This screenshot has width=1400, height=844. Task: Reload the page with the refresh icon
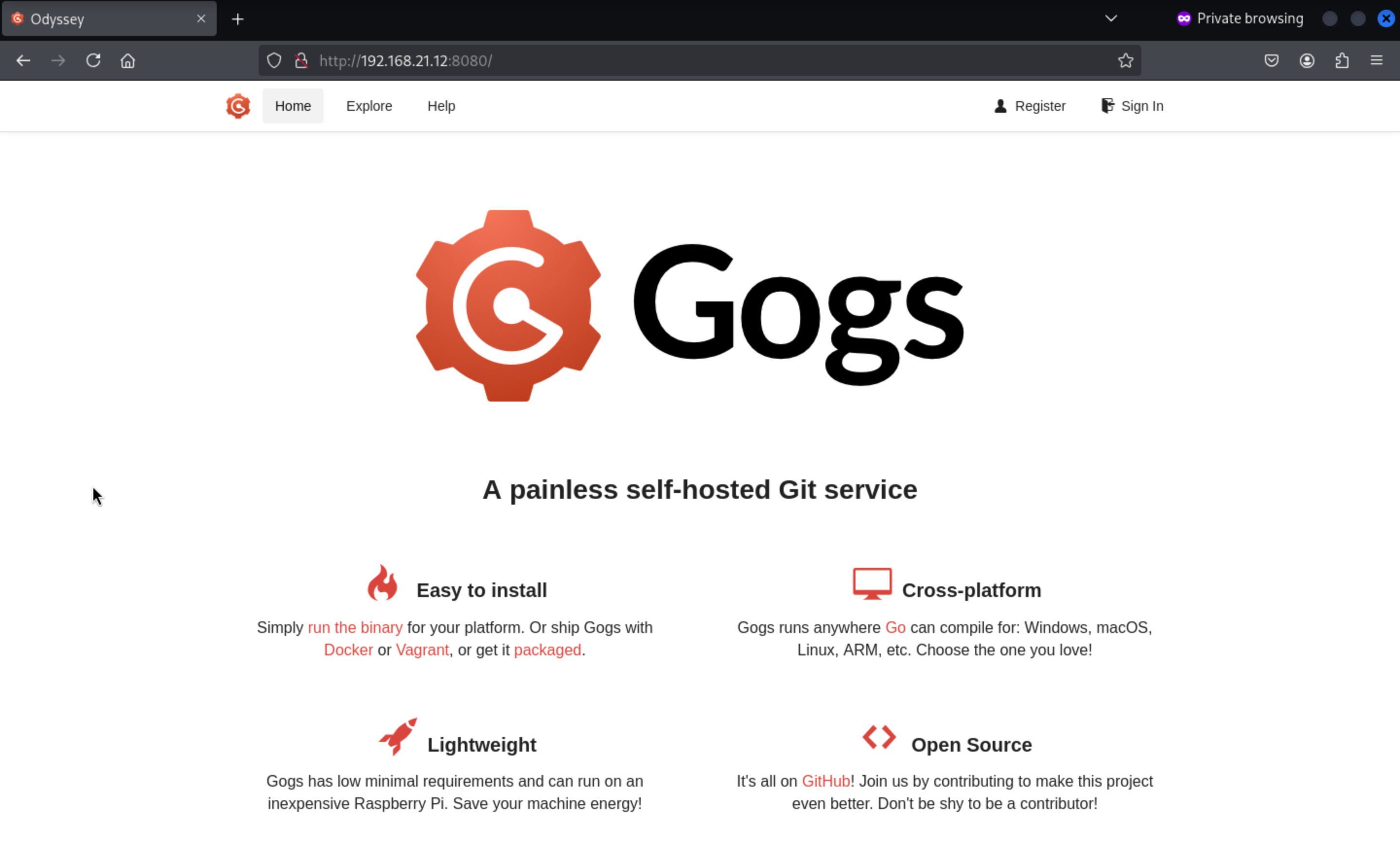pyautogui.click(x=93, y=60)
